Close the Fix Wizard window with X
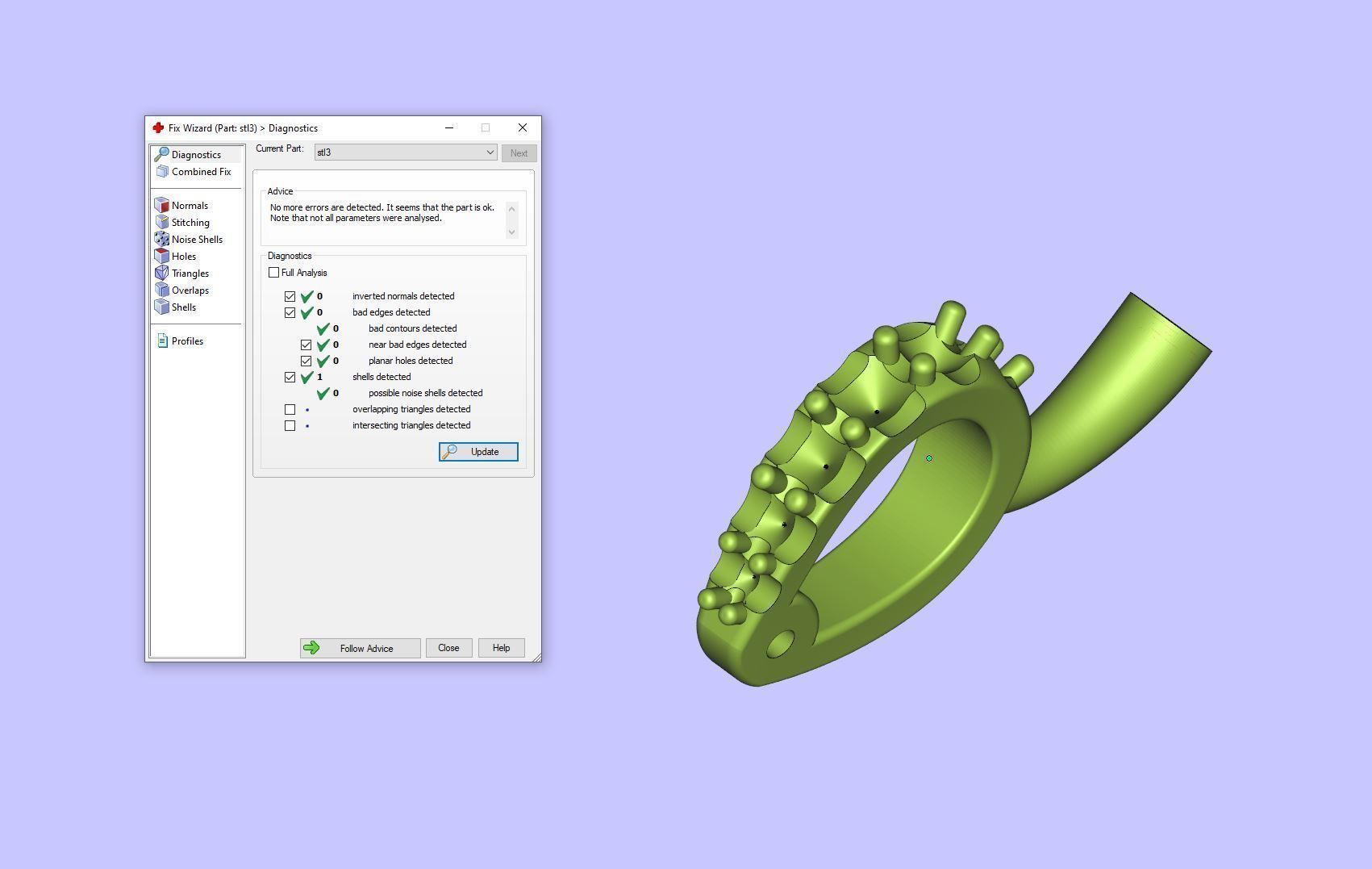 (523, 127)
